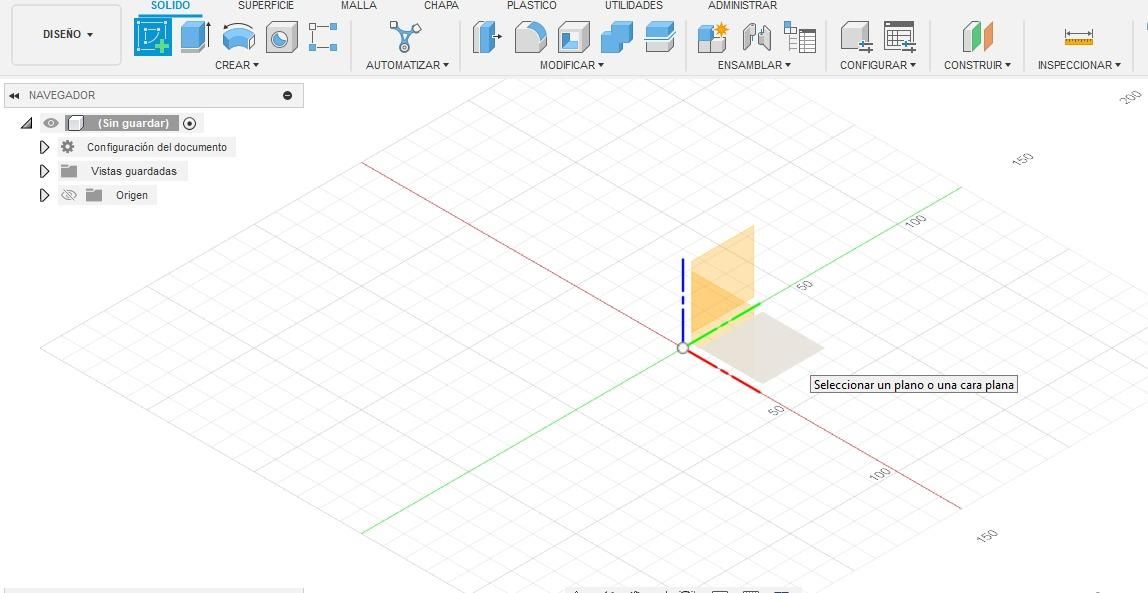This screenshot has height=593, width=1148.
Task: Click the origin point in the viewport
Action: pos(682,348)
